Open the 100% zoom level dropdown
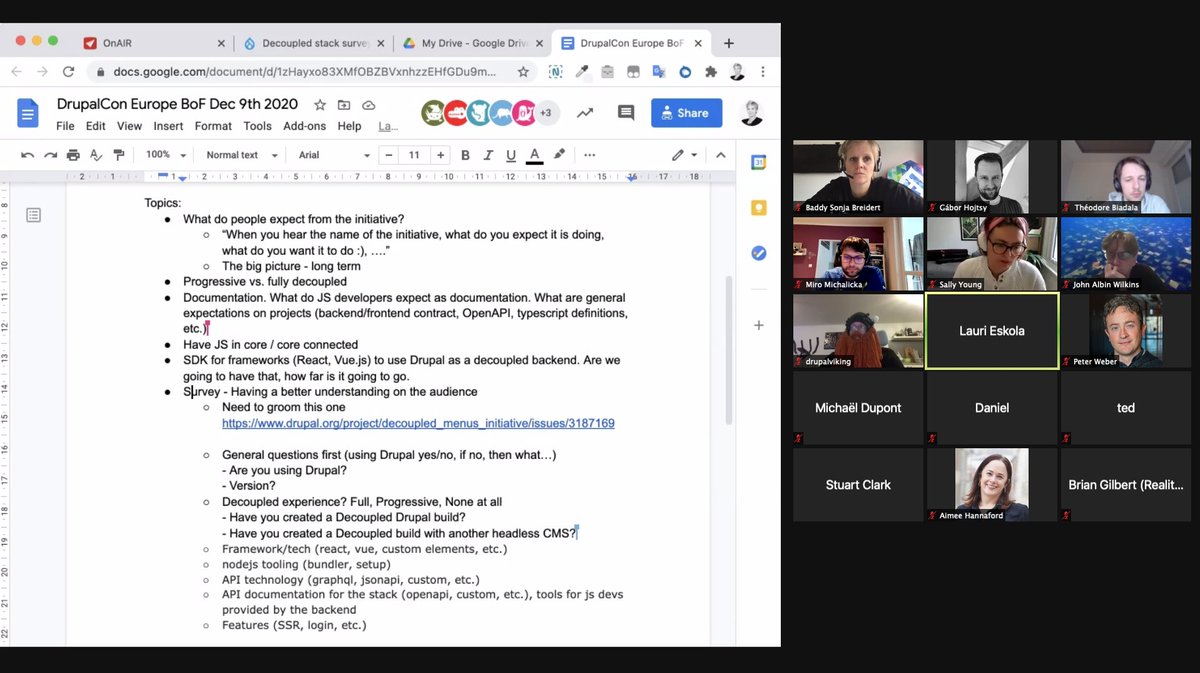The image size is (1200, 673). (166, 155)
